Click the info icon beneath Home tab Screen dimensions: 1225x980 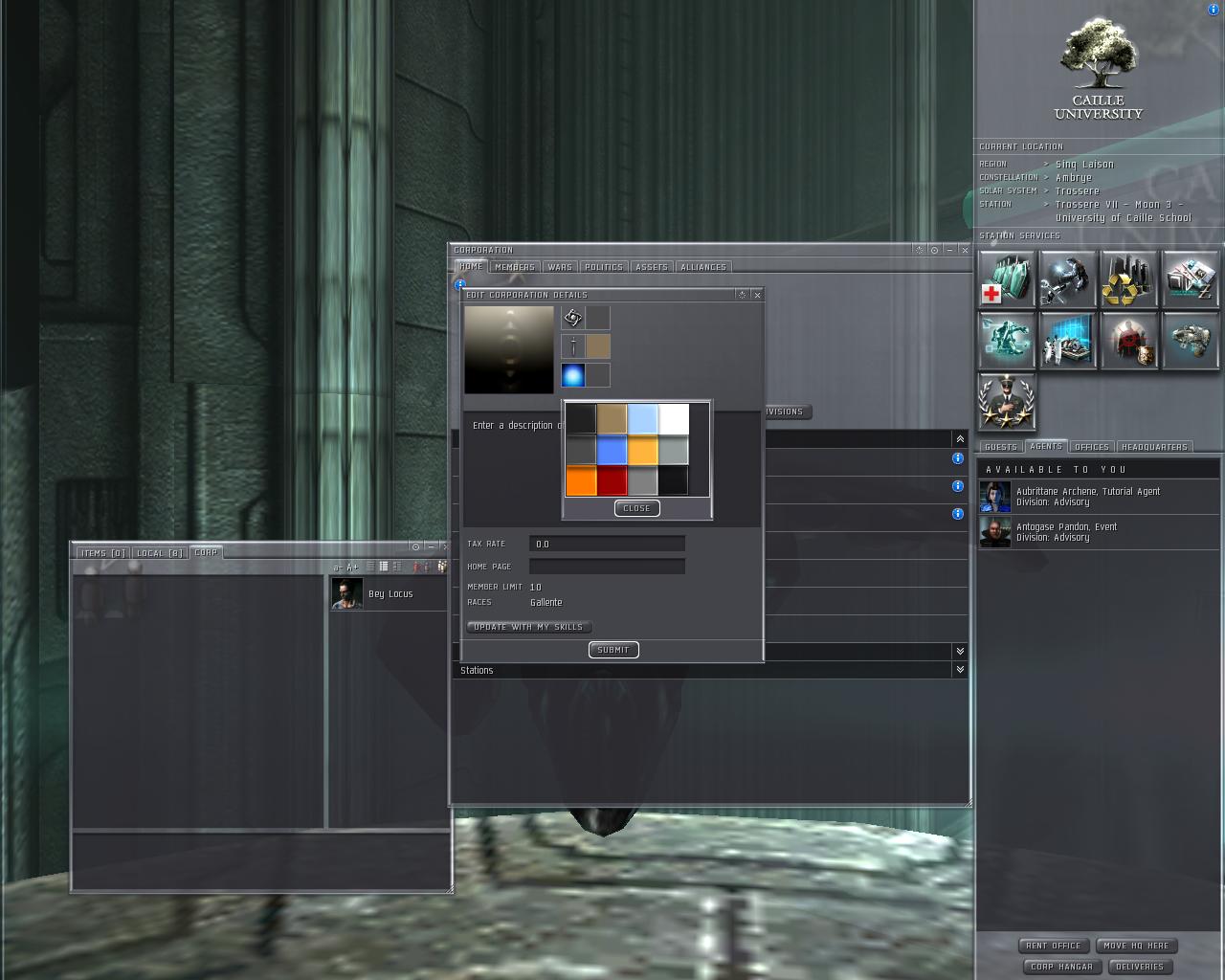click(x=460, y=283)
